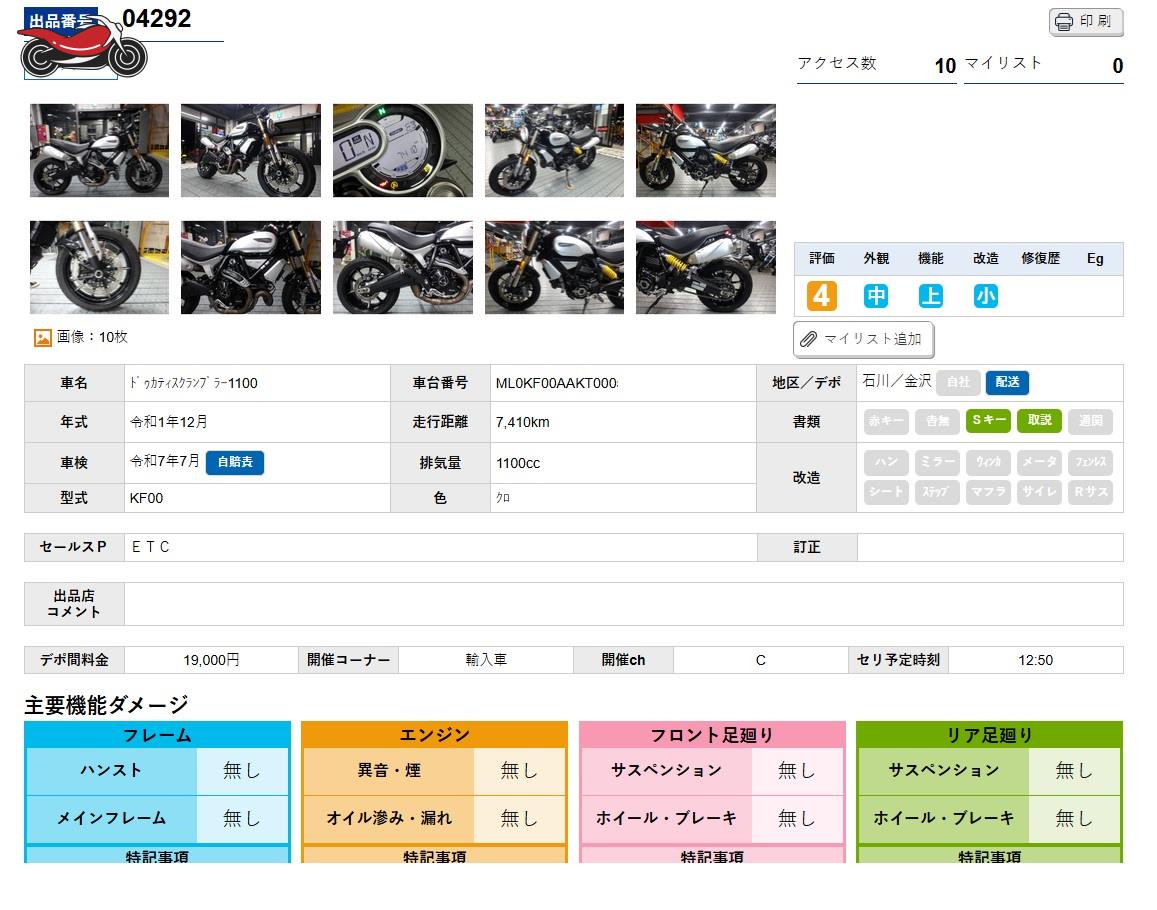Click the model code KF00

[146, 498]
